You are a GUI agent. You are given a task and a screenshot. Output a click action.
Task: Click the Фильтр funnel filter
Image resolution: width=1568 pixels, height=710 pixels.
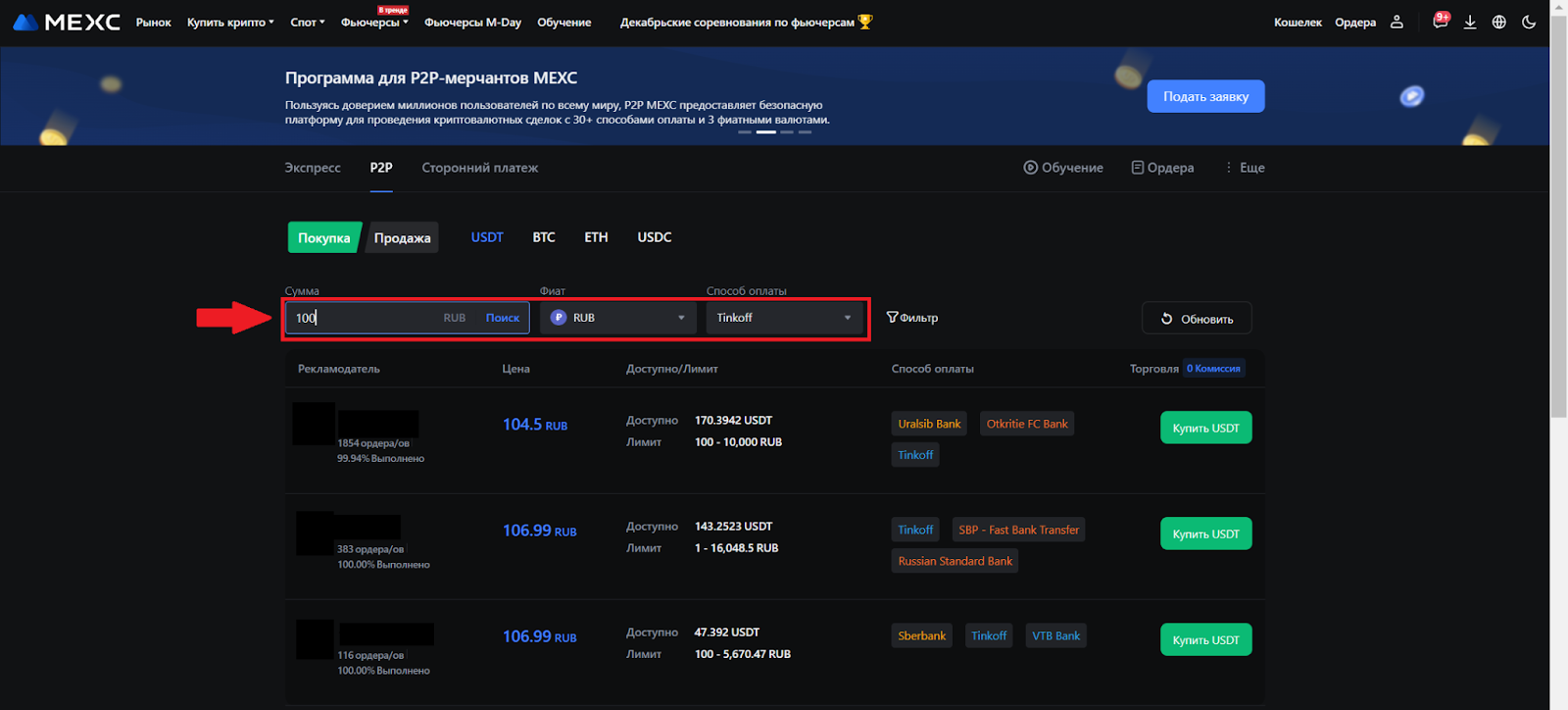click(x=912, y=318)
